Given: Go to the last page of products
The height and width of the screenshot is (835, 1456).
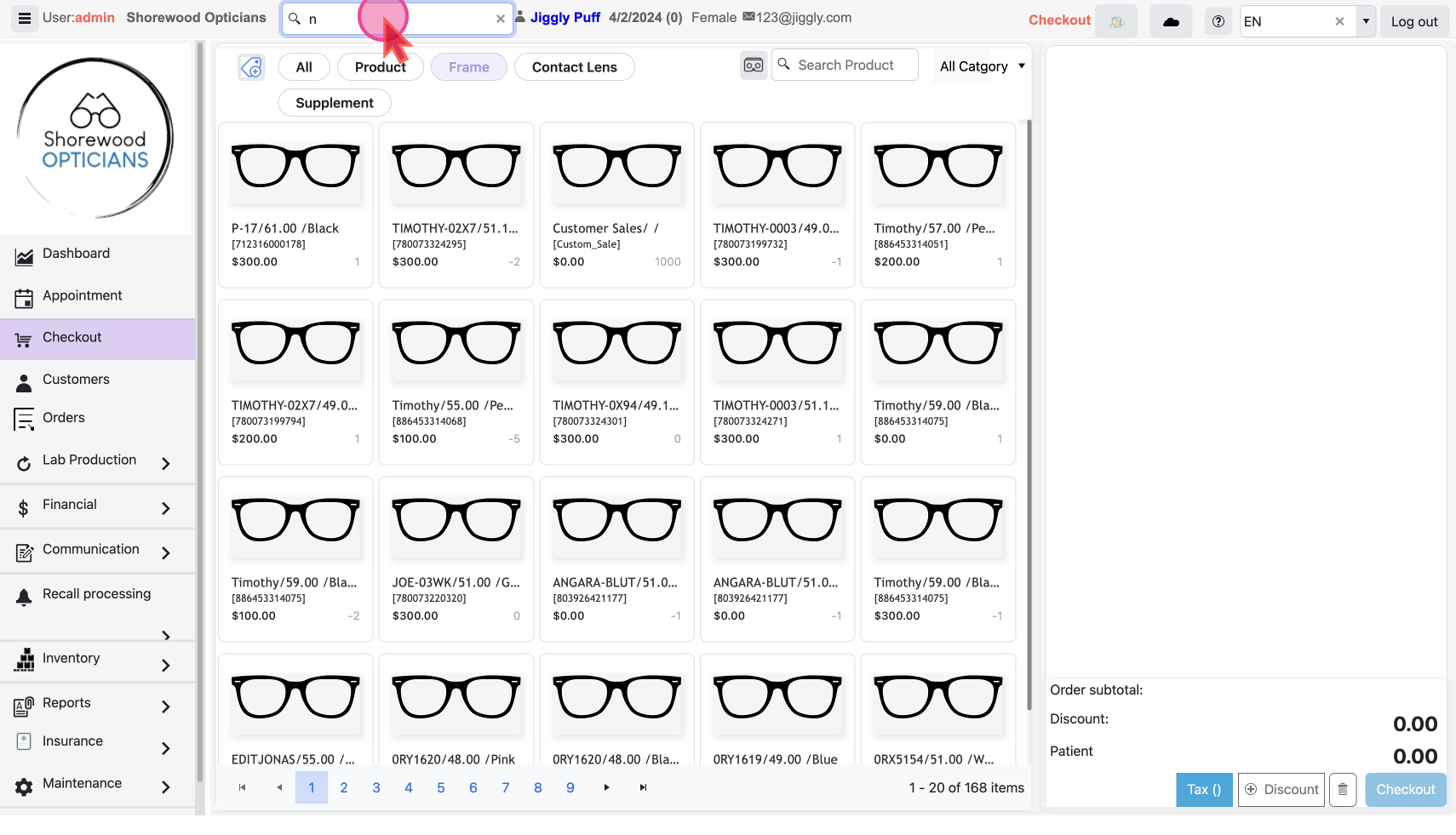Looking at the screenshot, I should pyautogui.click(x=643, y=787).
